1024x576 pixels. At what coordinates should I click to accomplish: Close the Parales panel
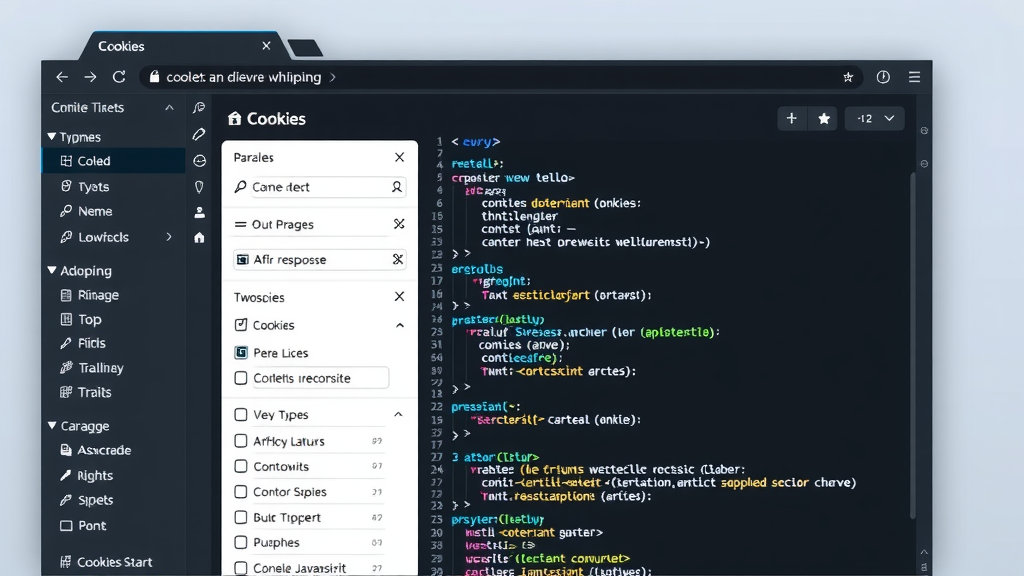pos(399,157)
